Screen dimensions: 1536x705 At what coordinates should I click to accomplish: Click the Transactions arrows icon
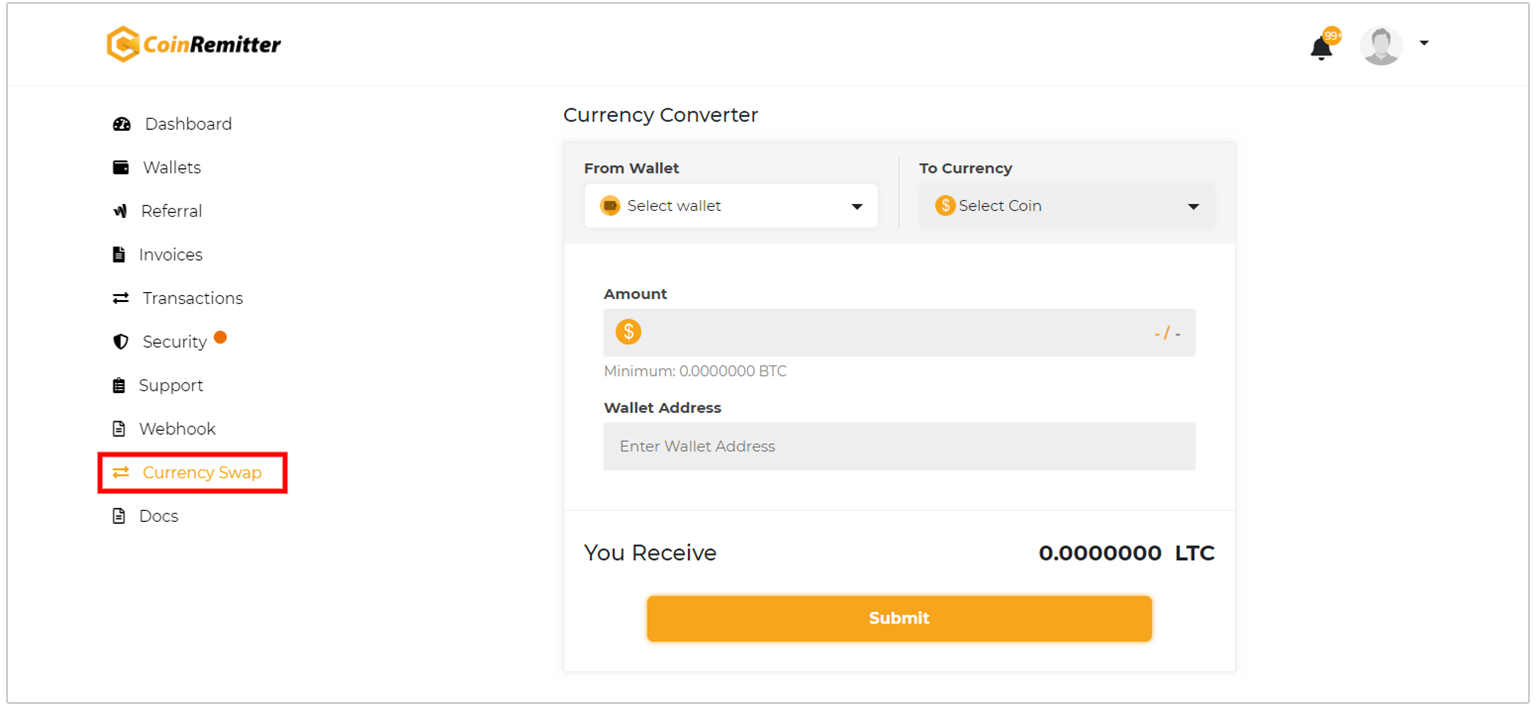coord(121,298)
